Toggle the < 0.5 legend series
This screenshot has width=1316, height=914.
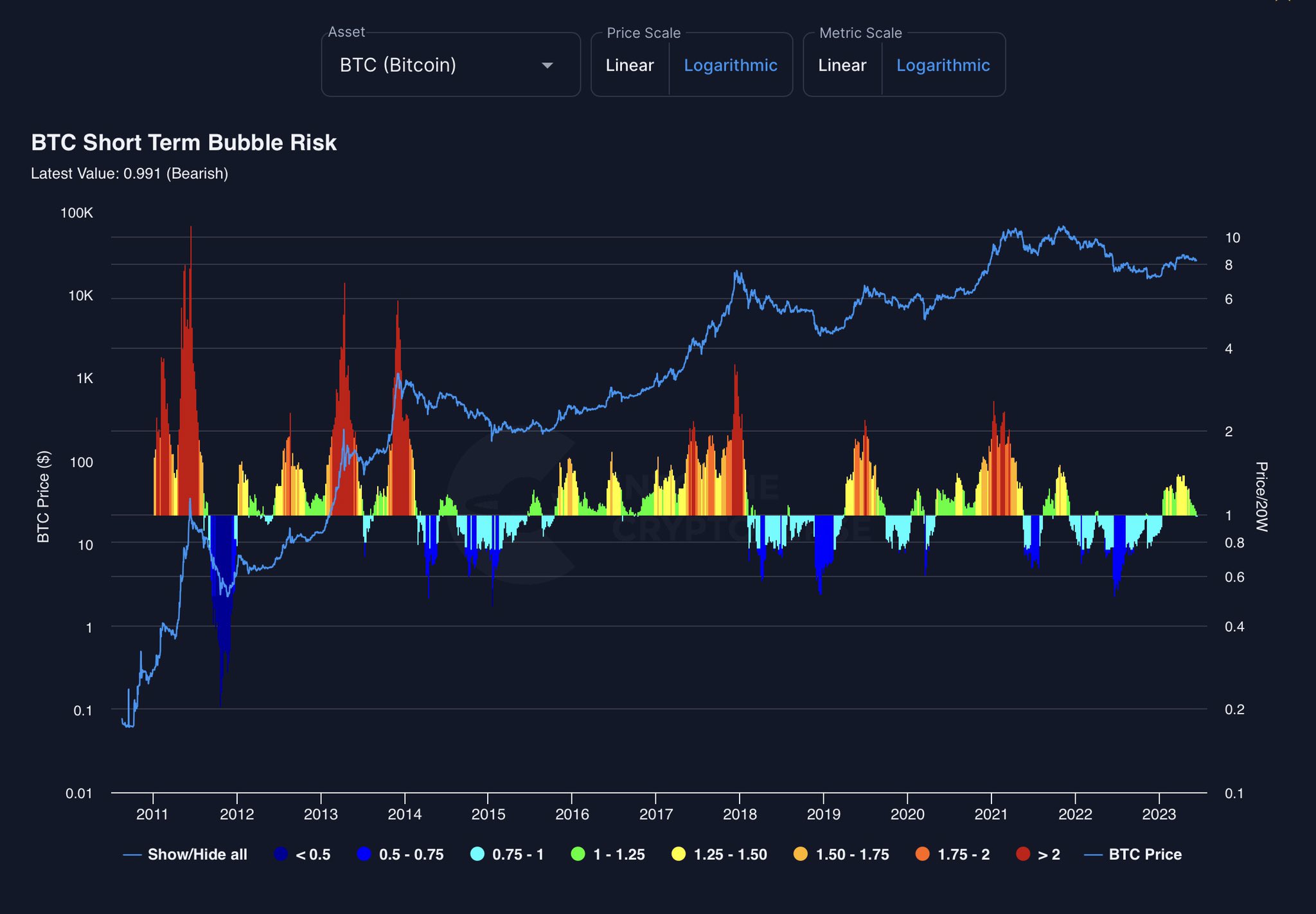tap(302, 854)
